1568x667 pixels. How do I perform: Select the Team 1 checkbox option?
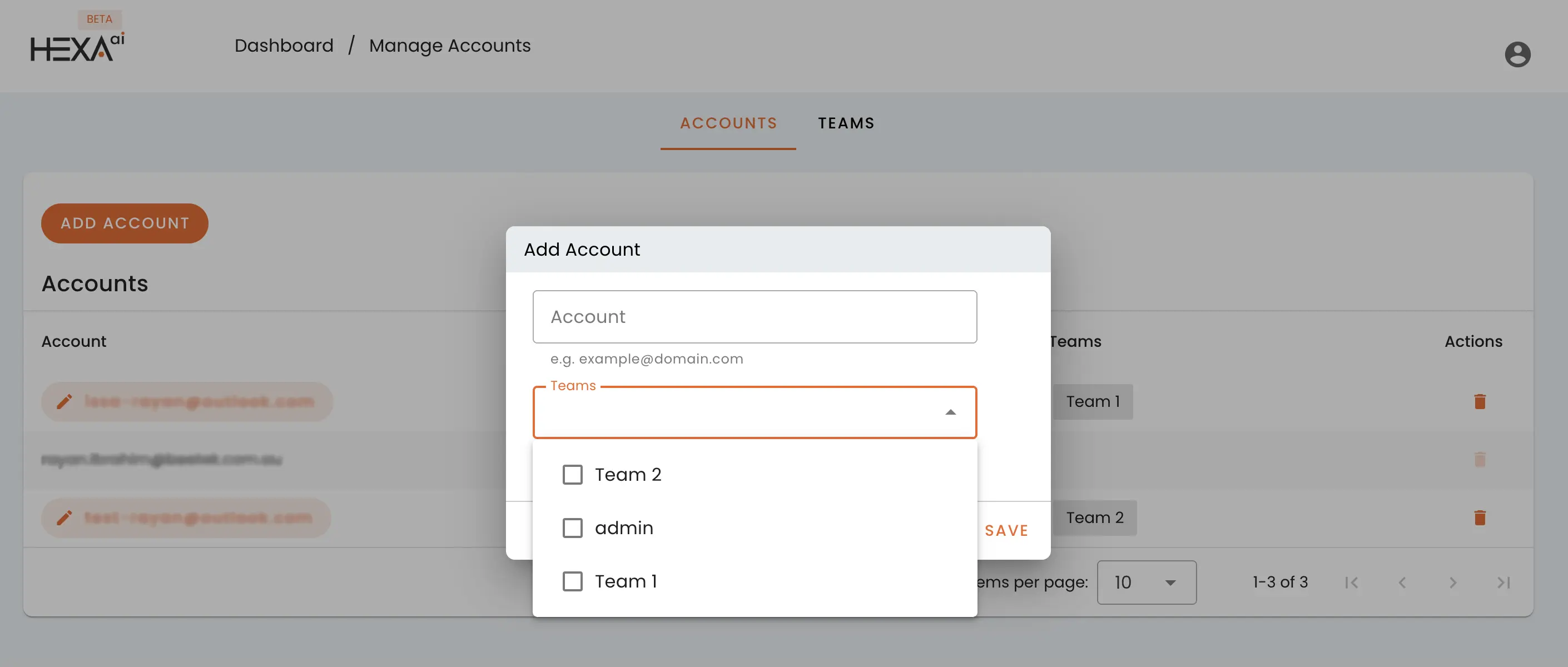point(572,581)
